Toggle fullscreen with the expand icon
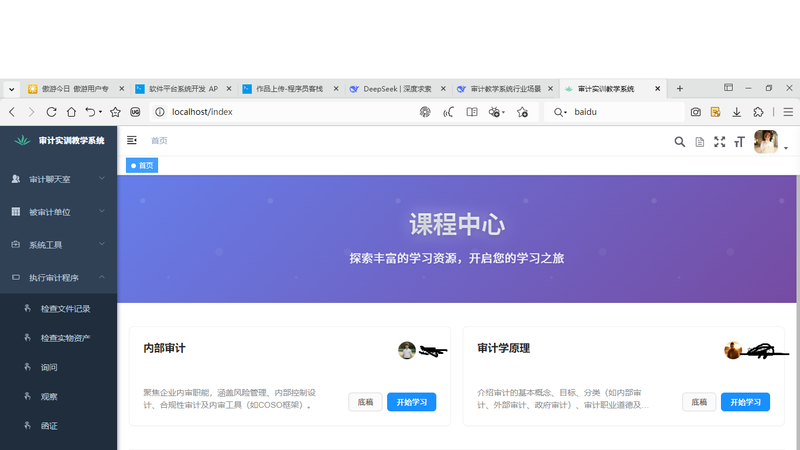 (719, 142)
